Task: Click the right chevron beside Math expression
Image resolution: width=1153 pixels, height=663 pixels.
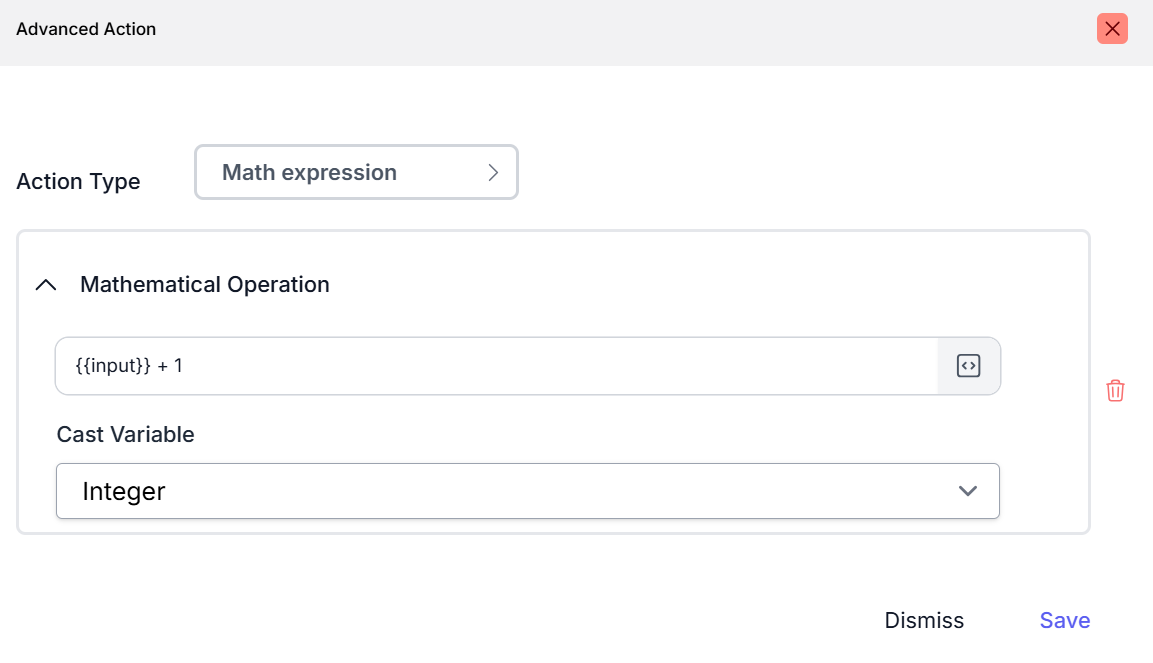Action: coord(493,172)
